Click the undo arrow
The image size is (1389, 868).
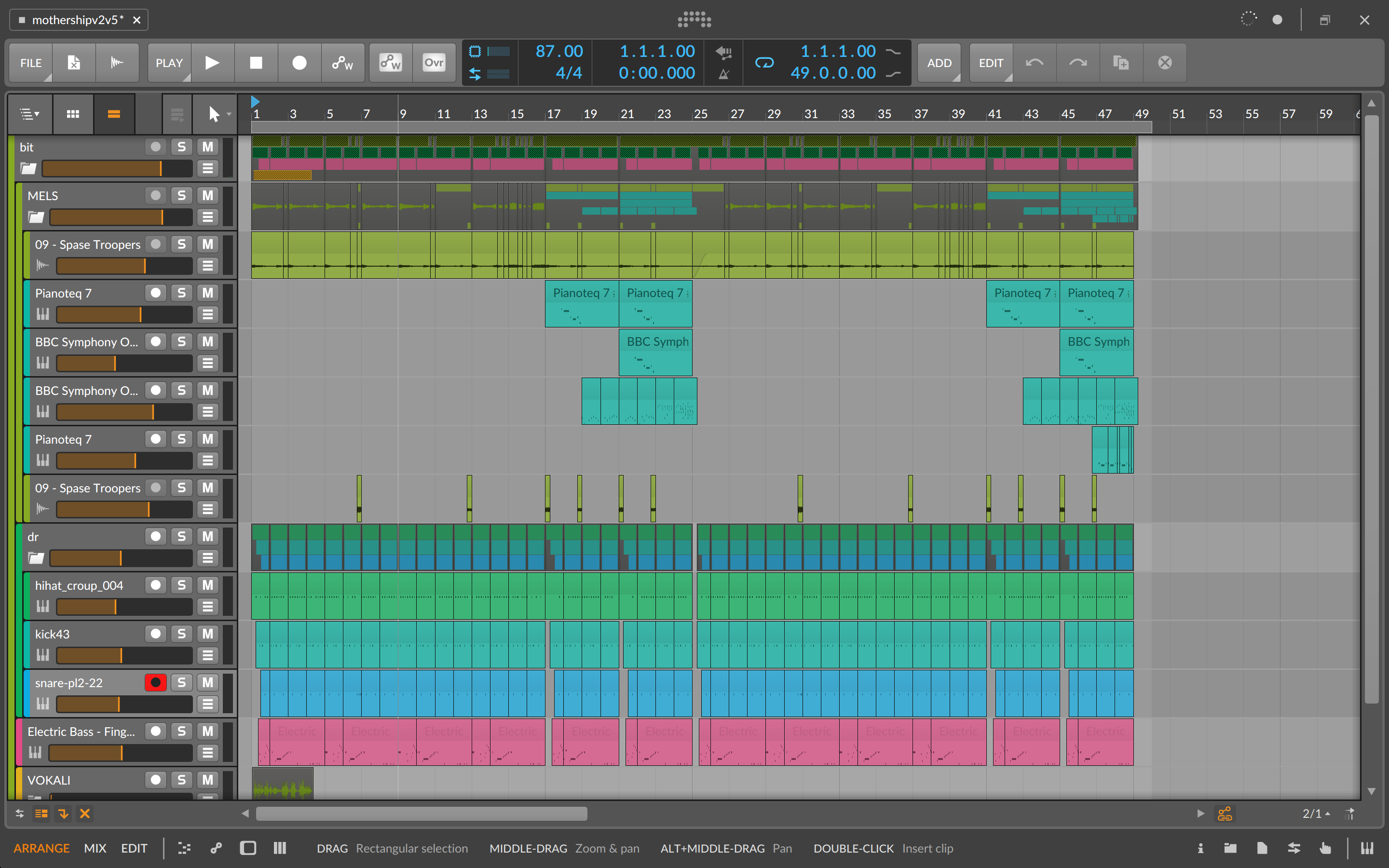click(1035, 63)
